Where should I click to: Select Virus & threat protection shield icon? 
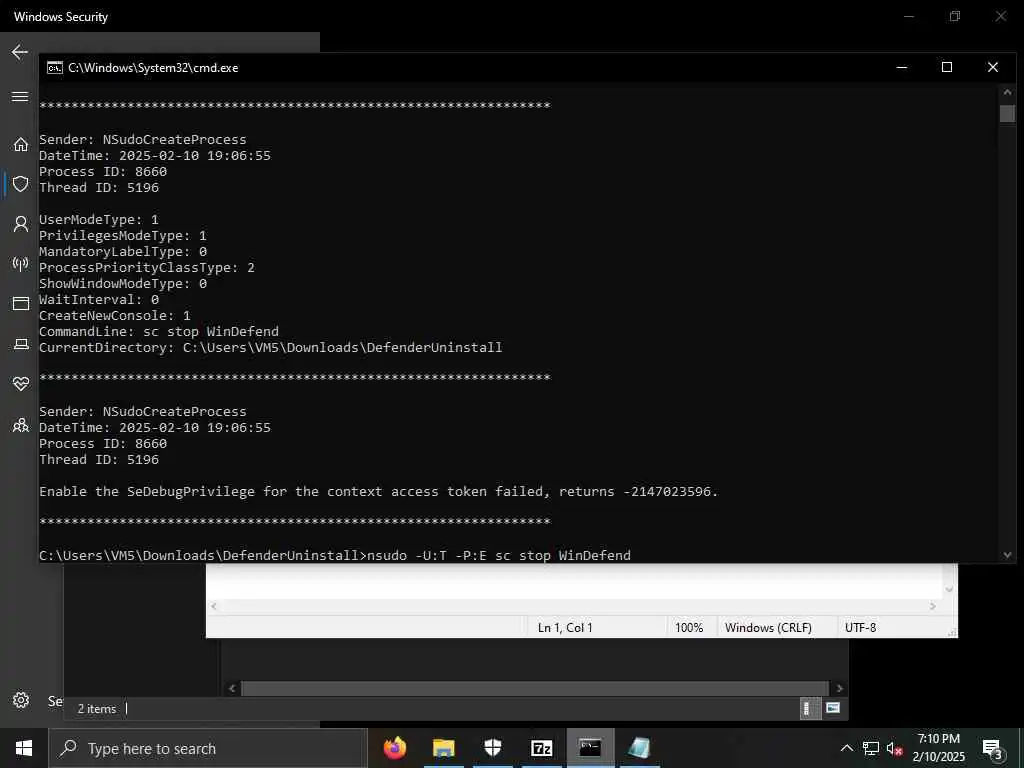pos(21,184)
